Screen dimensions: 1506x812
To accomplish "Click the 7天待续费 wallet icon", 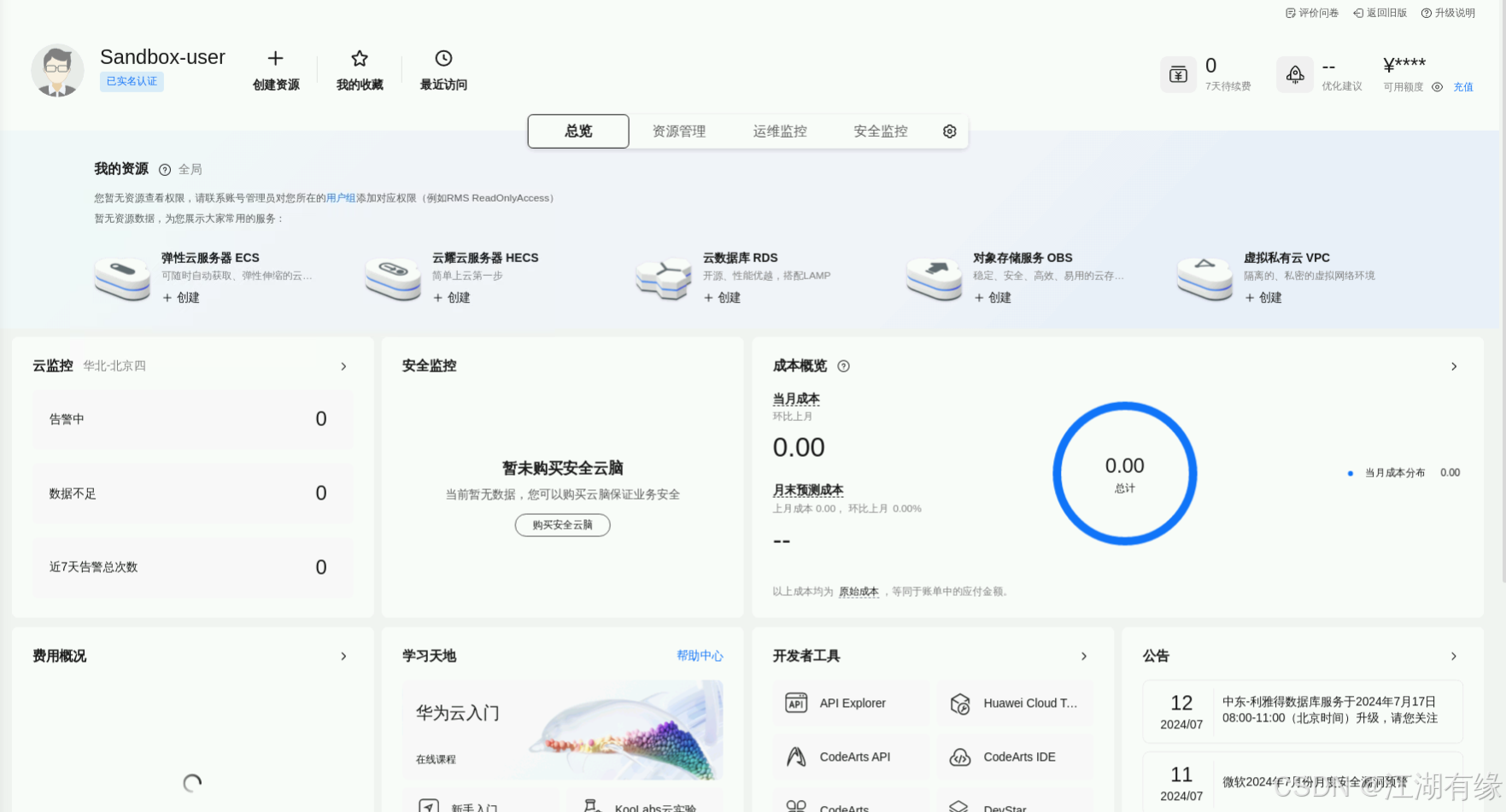I will [x=1178, y=74].
